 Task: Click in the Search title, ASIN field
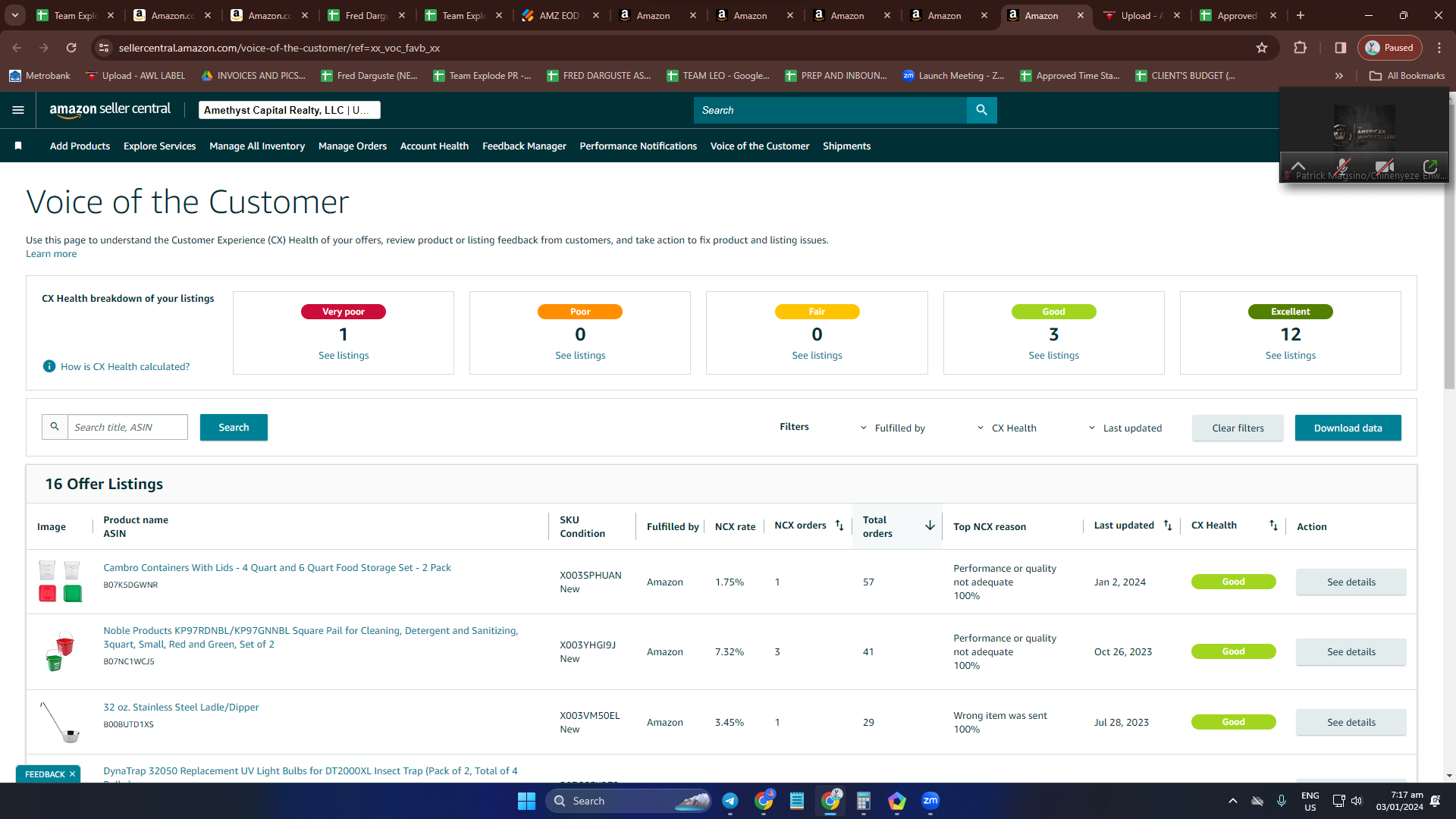[x=127, y=427]
